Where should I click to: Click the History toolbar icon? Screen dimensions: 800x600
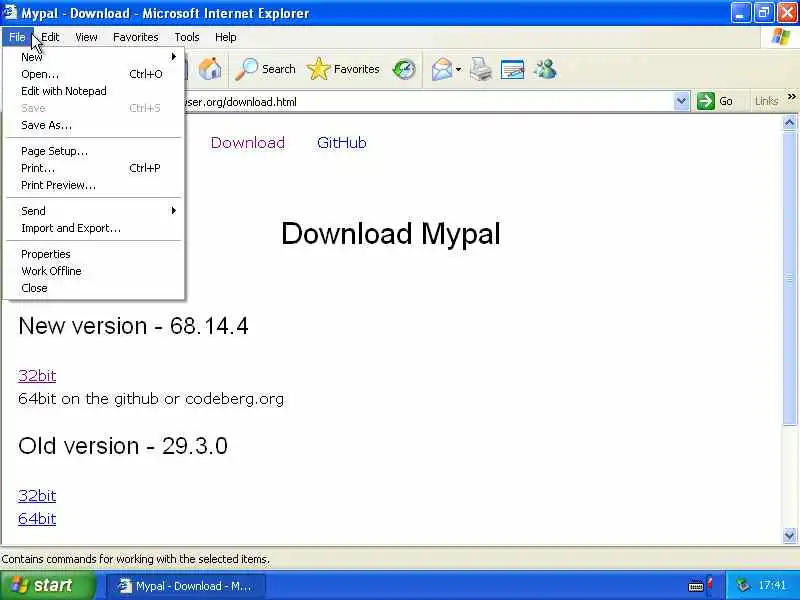coord(404,69)
